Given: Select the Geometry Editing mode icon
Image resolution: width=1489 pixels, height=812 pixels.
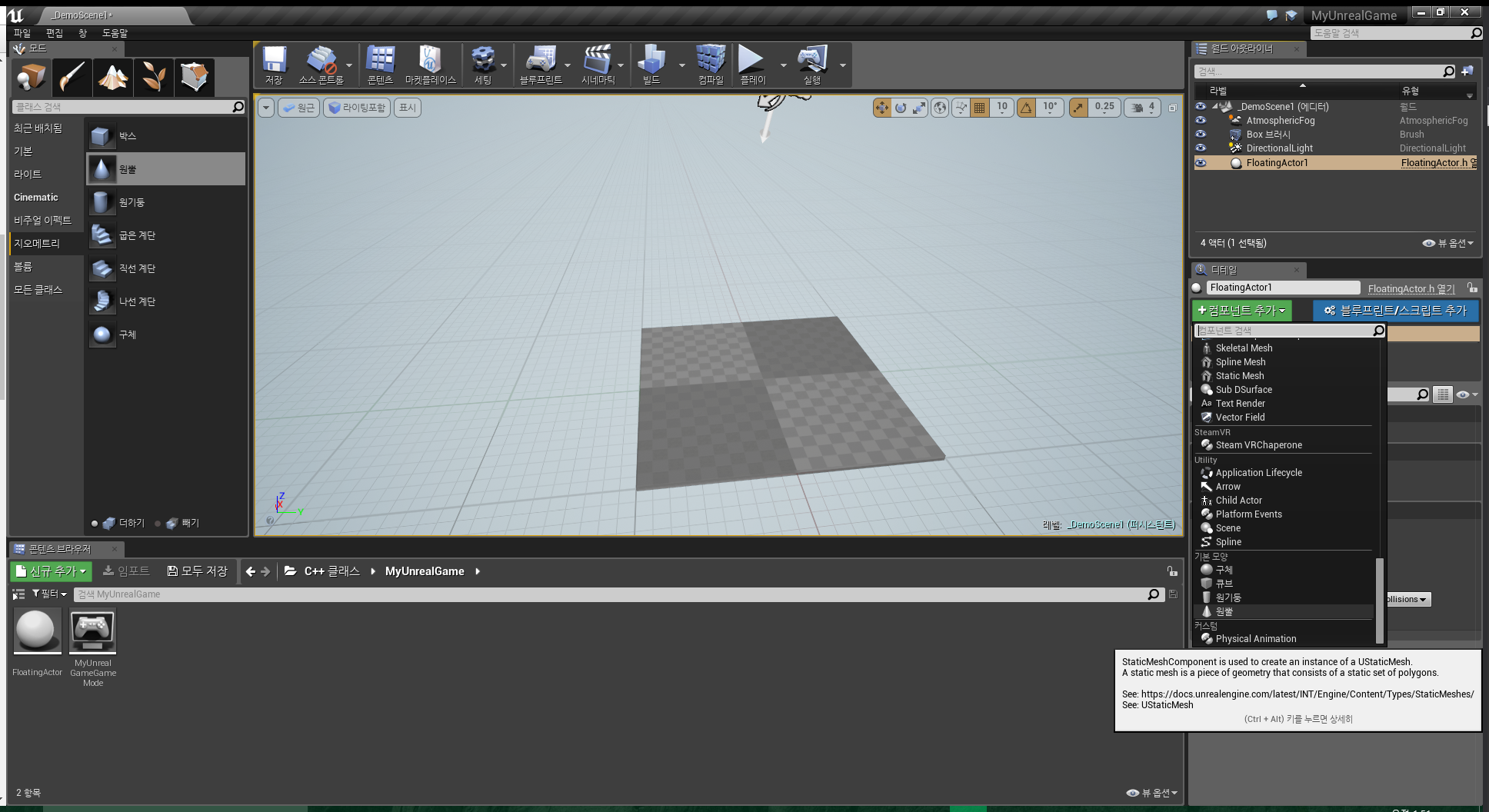Looking at the screenshot, I should point(195,77).
